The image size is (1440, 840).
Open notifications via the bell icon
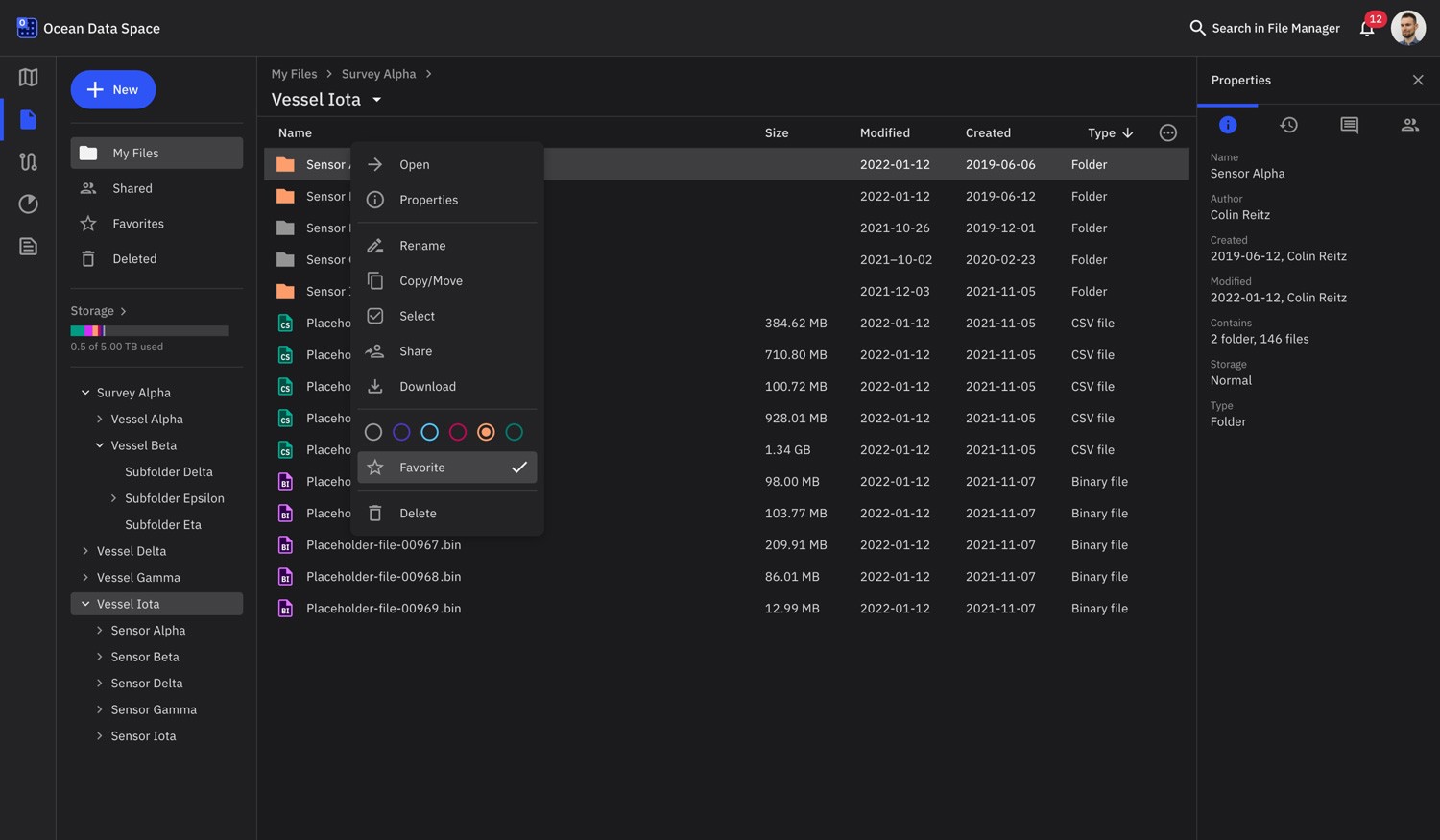tap(1367, 28)
